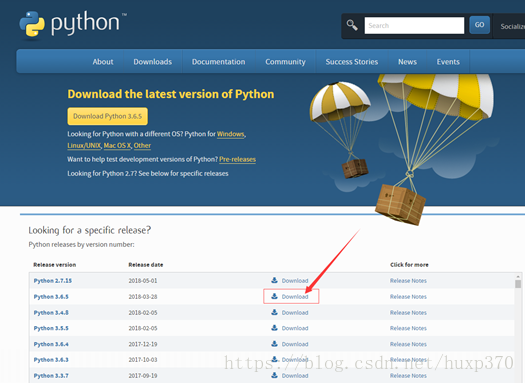Open Python 3.6.5 release link
The height and width of the screenshot is (383, 525).
[x=51, y=297]
